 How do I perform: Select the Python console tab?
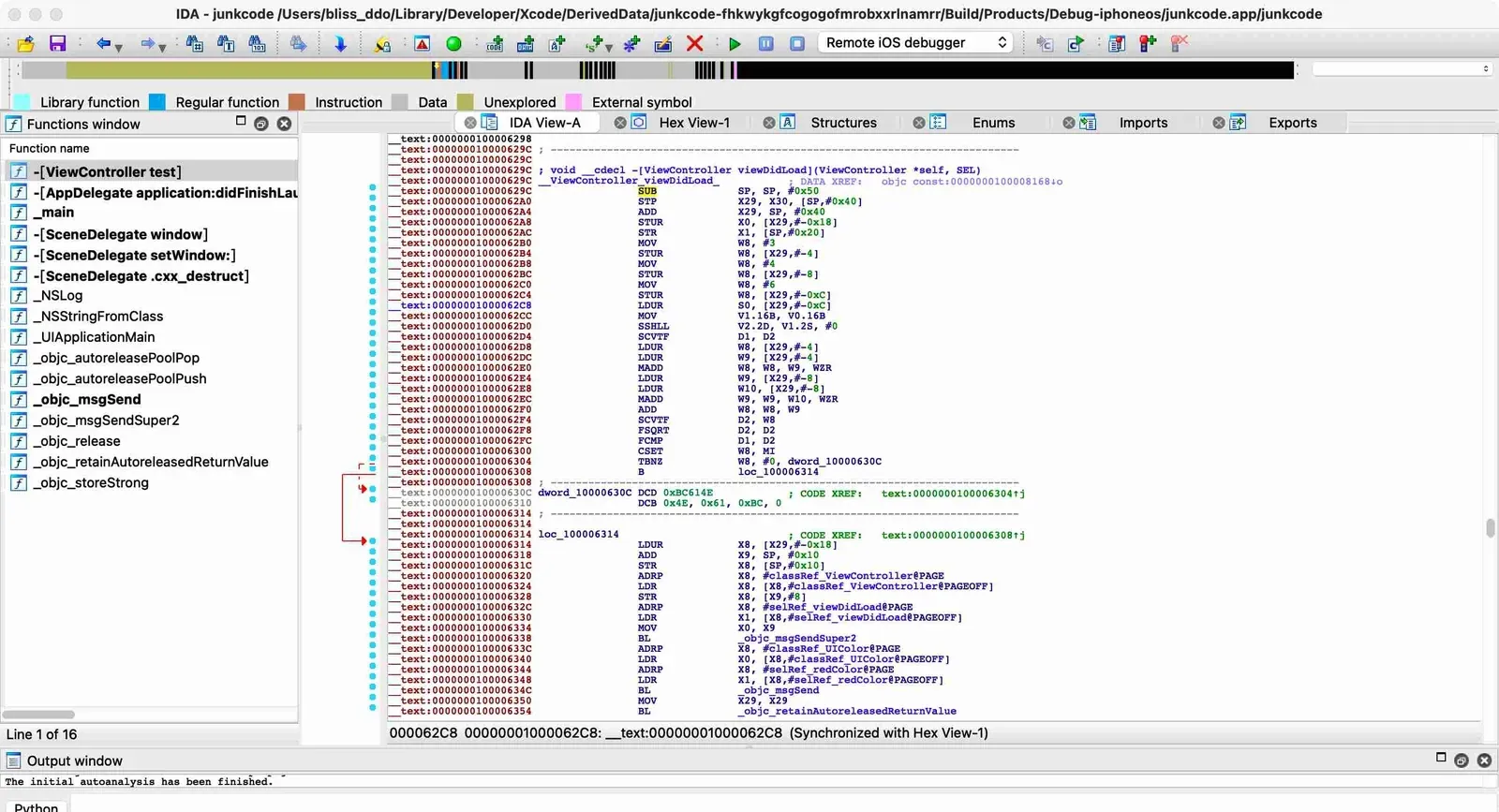click(36, 805)
